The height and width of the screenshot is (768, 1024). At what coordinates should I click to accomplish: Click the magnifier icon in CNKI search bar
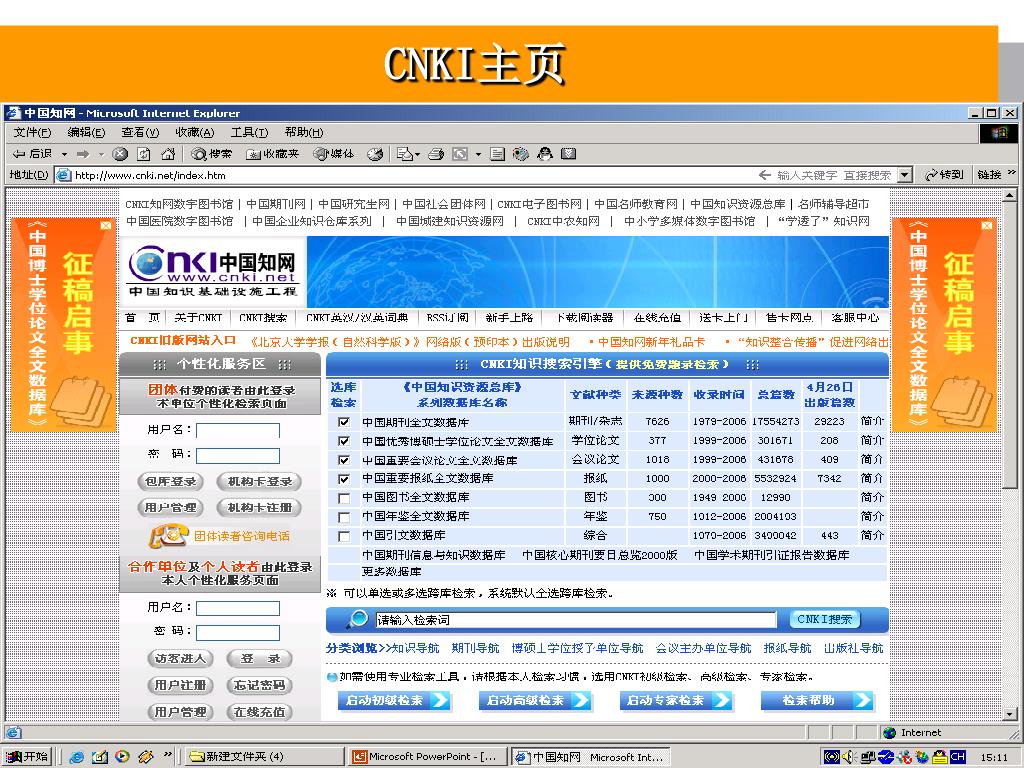click(357, 619)
